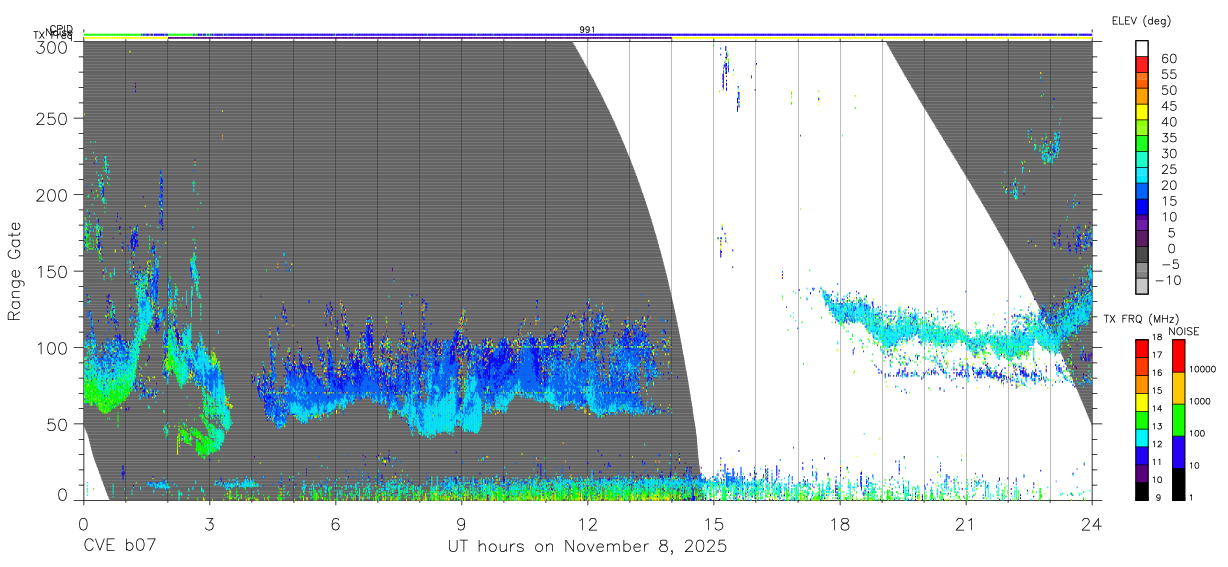Click the ELEV (deg) legend title
This screenshot has width=1228, height=567.
click(x=1141, y=21)
